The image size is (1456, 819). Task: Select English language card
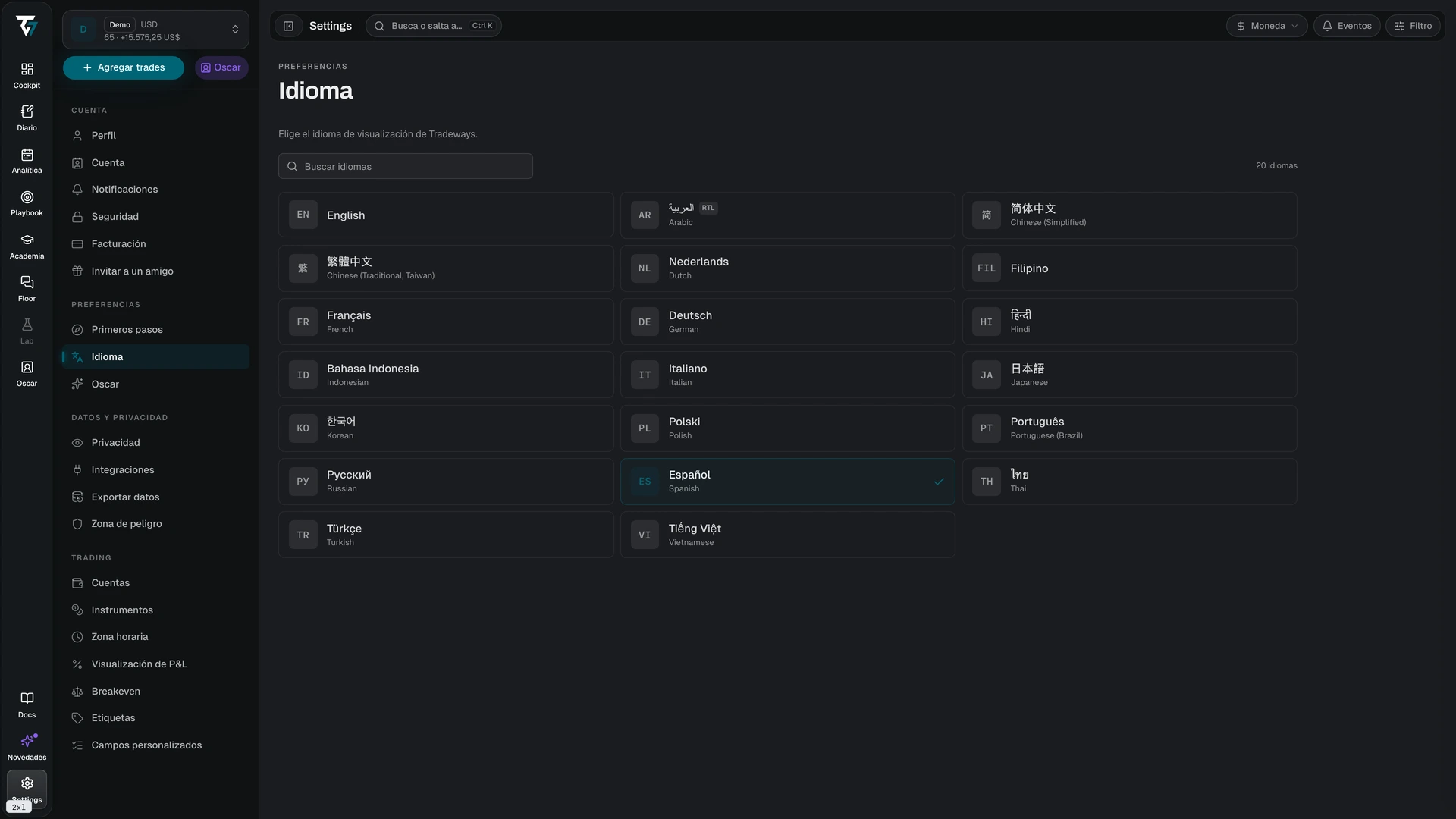click(x=446, y=215)
